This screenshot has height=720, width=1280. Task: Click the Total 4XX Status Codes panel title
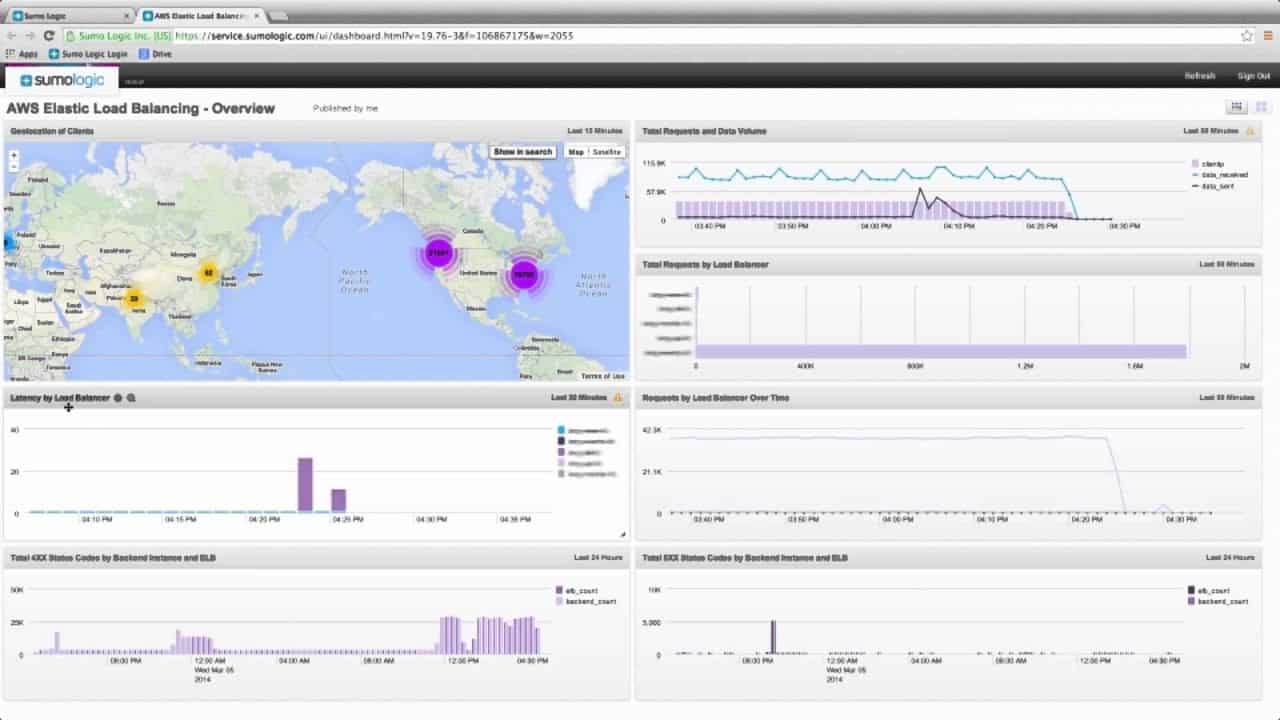coord(113,558)
